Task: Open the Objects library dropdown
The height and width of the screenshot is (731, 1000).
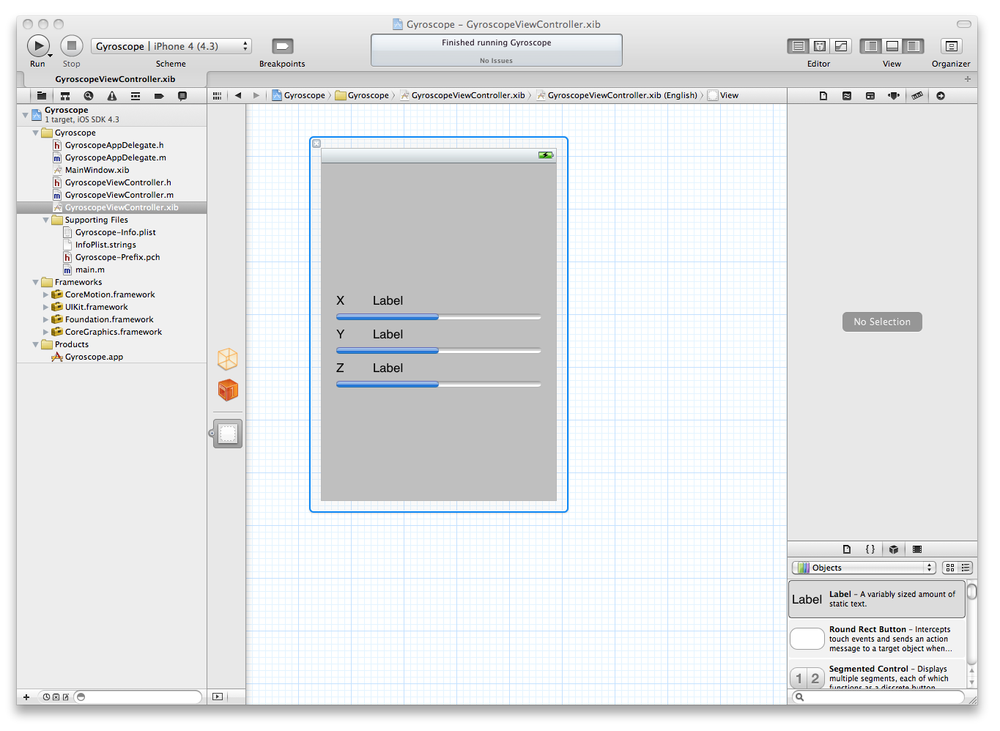Action: pyautogui.click(x=864, y=568)
